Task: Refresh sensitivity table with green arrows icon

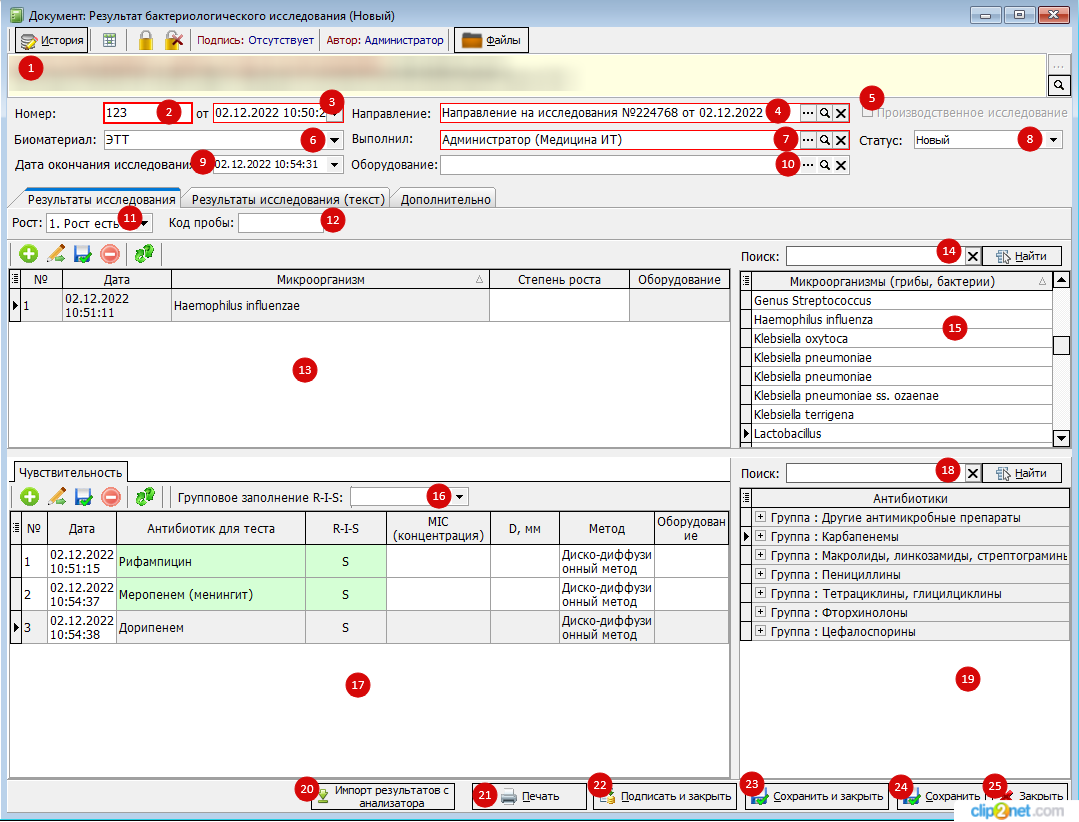Action: tap(145, 497)
